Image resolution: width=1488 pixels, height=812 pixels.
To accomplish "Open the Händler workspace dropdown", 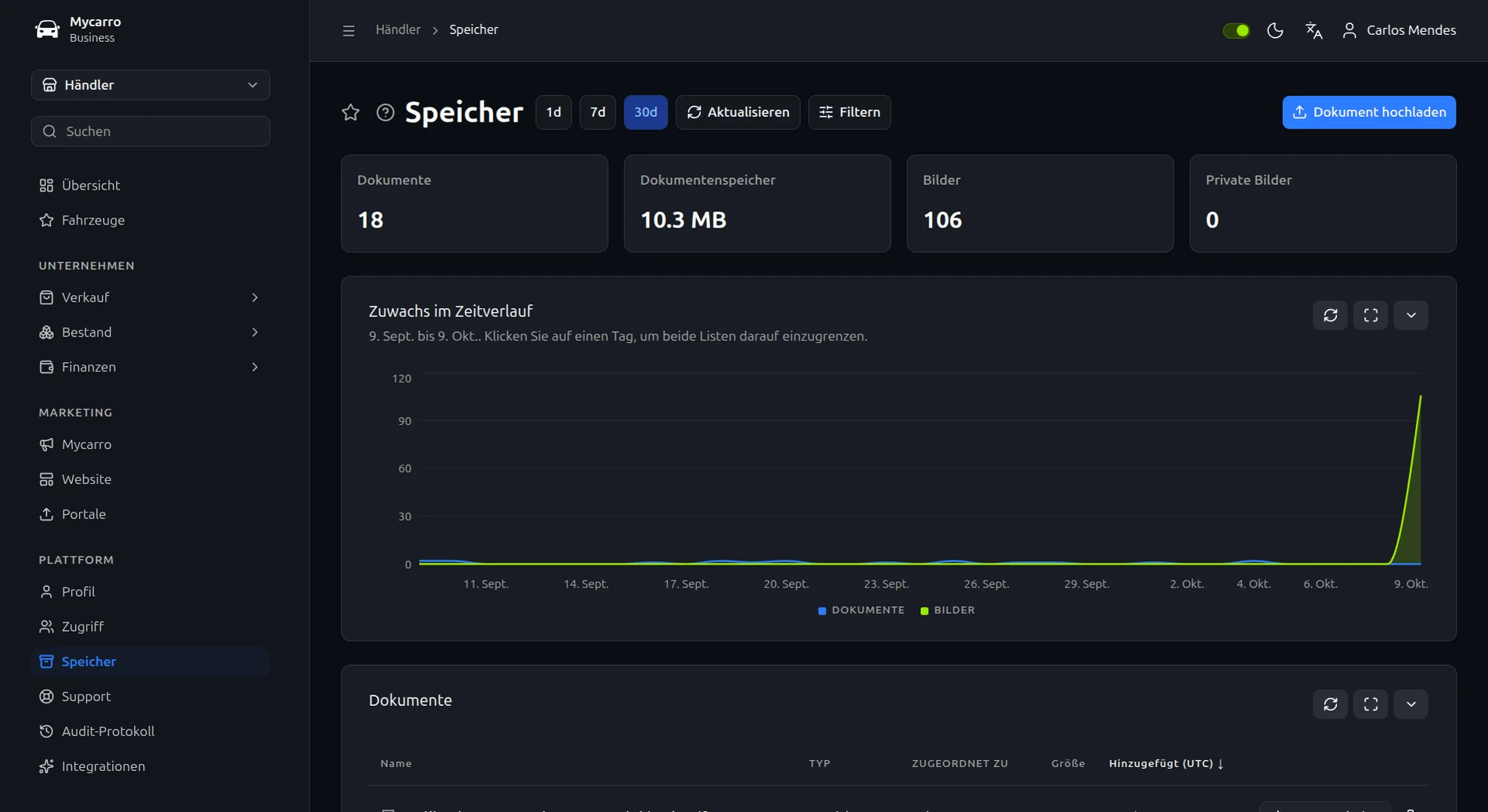I will coord(150,85).
